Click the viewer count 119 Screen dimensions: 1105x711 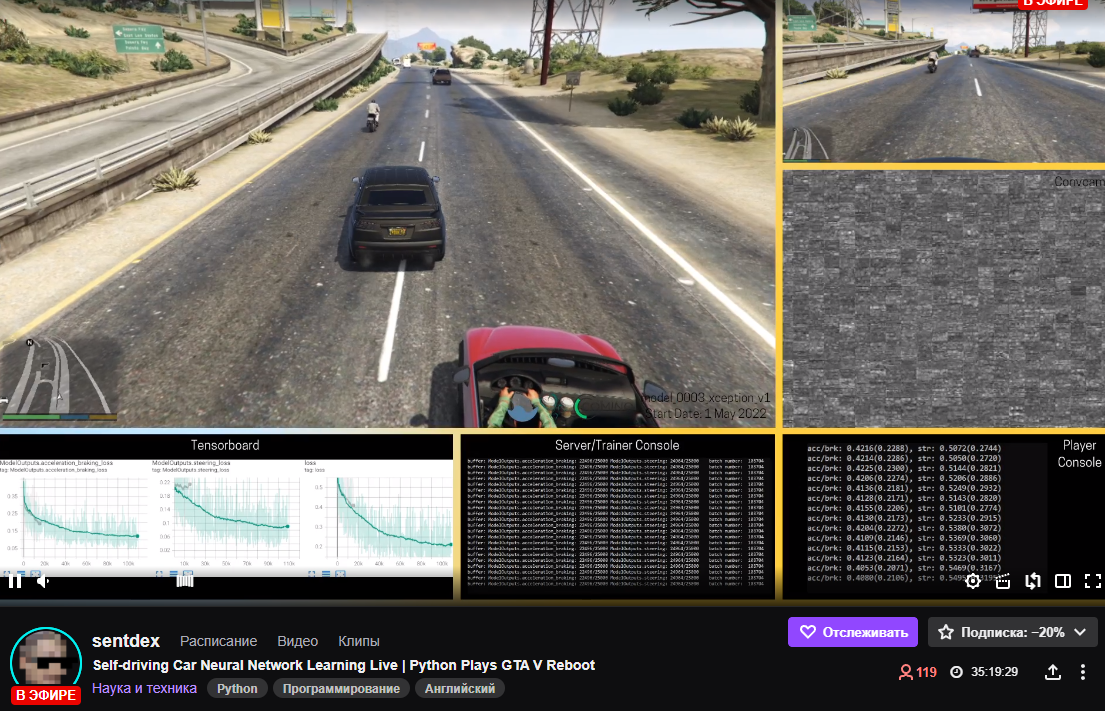918,672
